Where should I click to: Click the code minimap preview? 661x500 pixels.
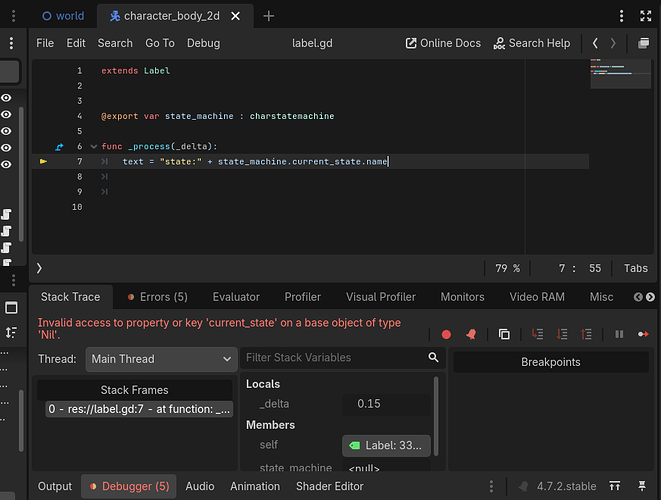[621, 74]
